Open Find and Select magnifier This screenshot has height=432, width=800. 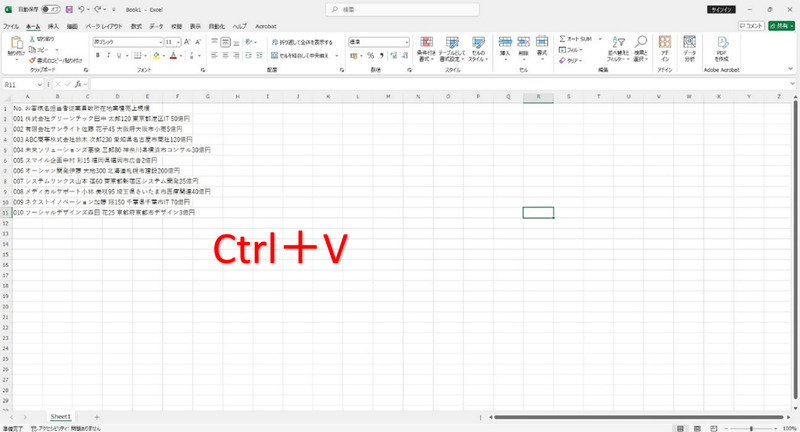pyautogui.click(x=641, y=49)
